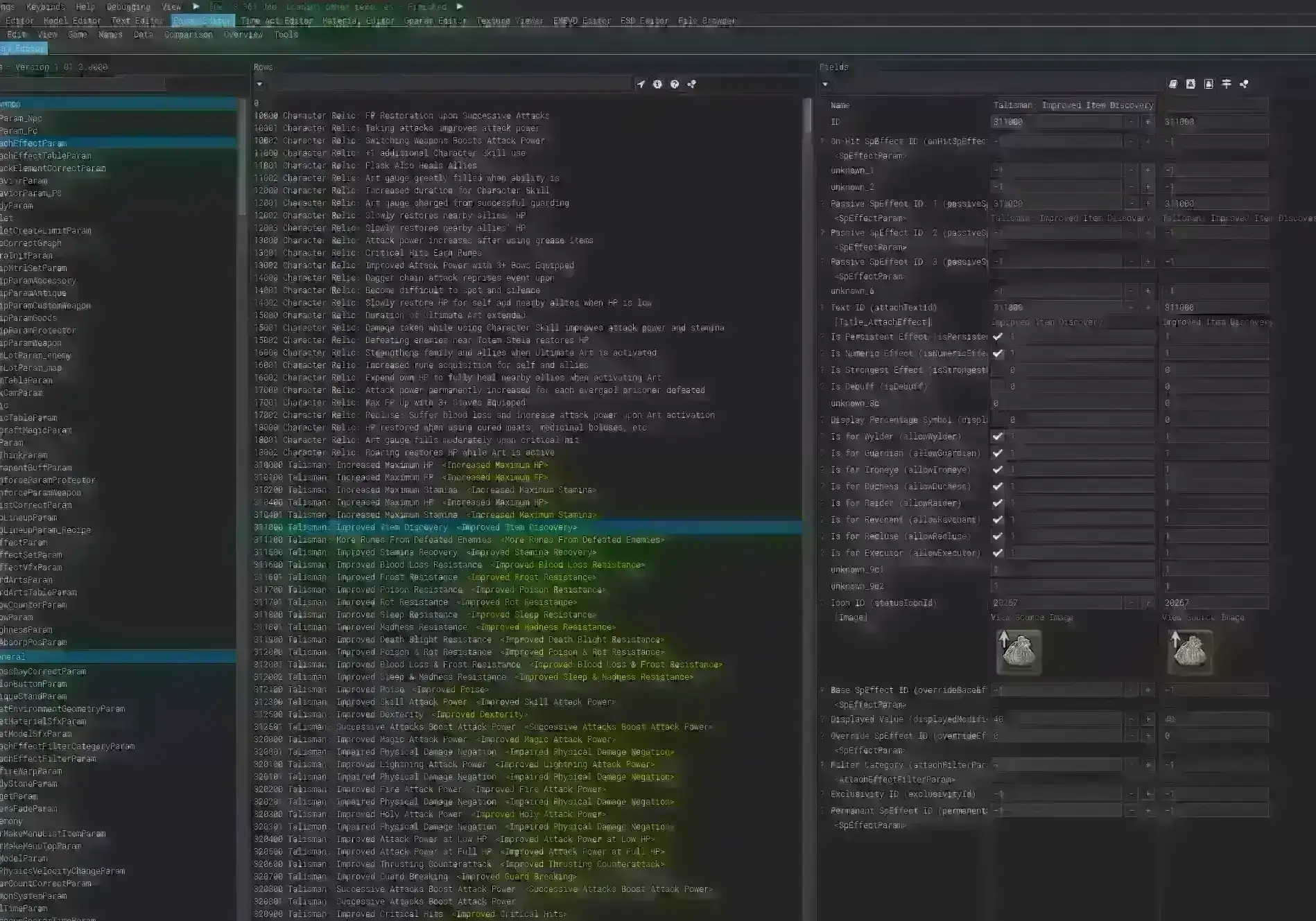The image size is (1316, 921).
Task: Click the View Source Image link
Action: 1031,617
